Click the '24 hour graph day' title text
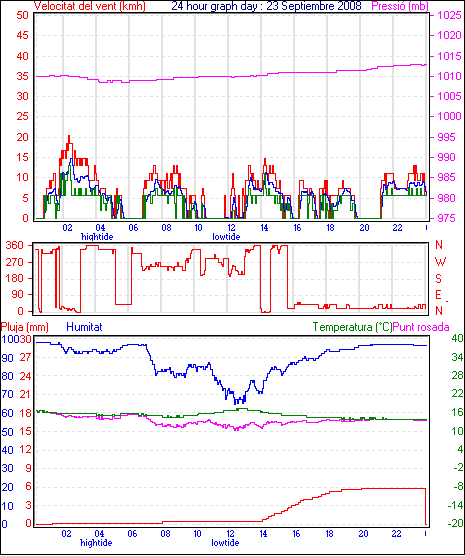The height and width of the screenshot is (556, 465). pyautogui.click(x=217, y=6)
